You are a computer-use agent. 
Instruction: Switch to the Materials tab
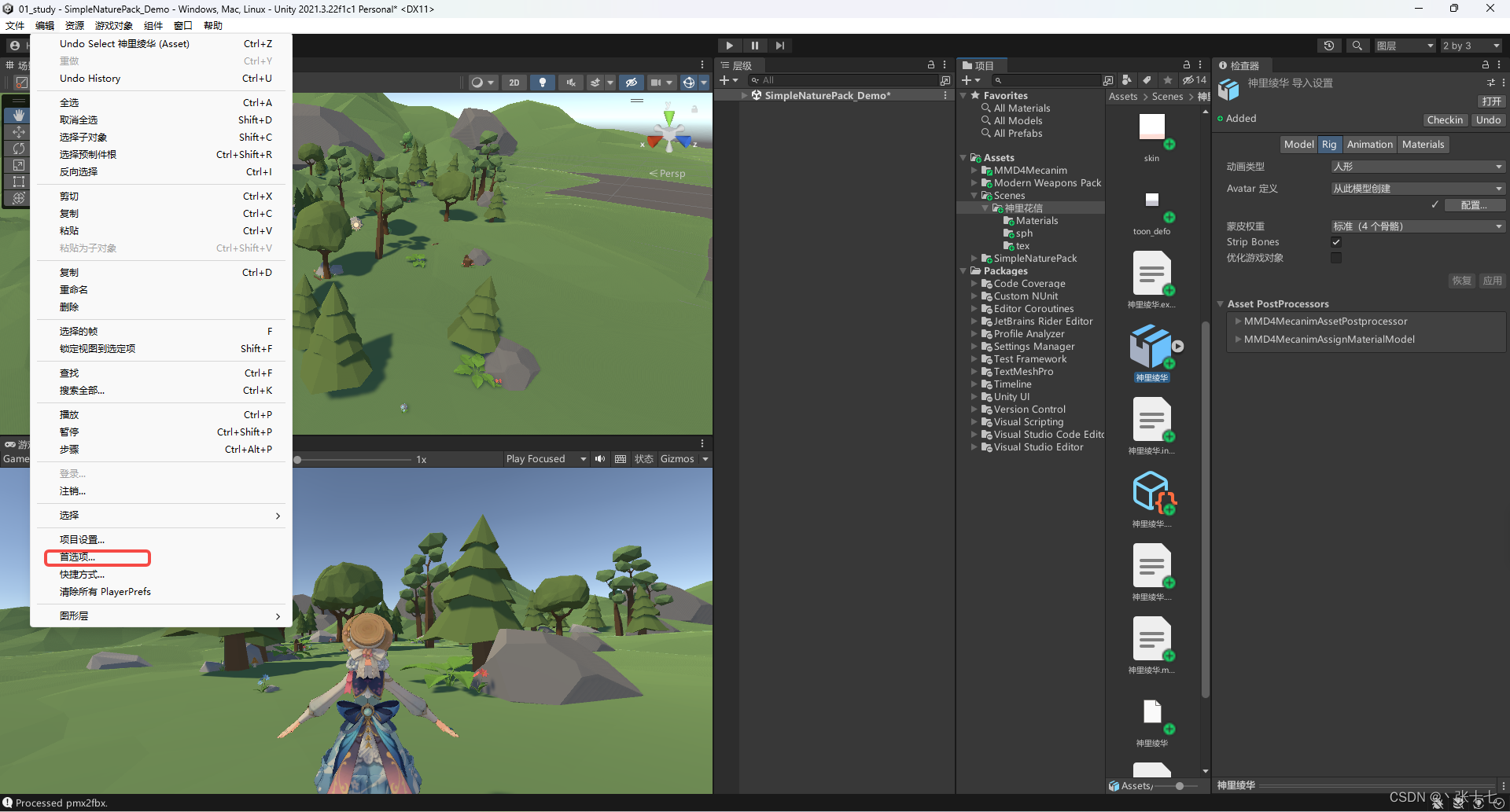1423,145
